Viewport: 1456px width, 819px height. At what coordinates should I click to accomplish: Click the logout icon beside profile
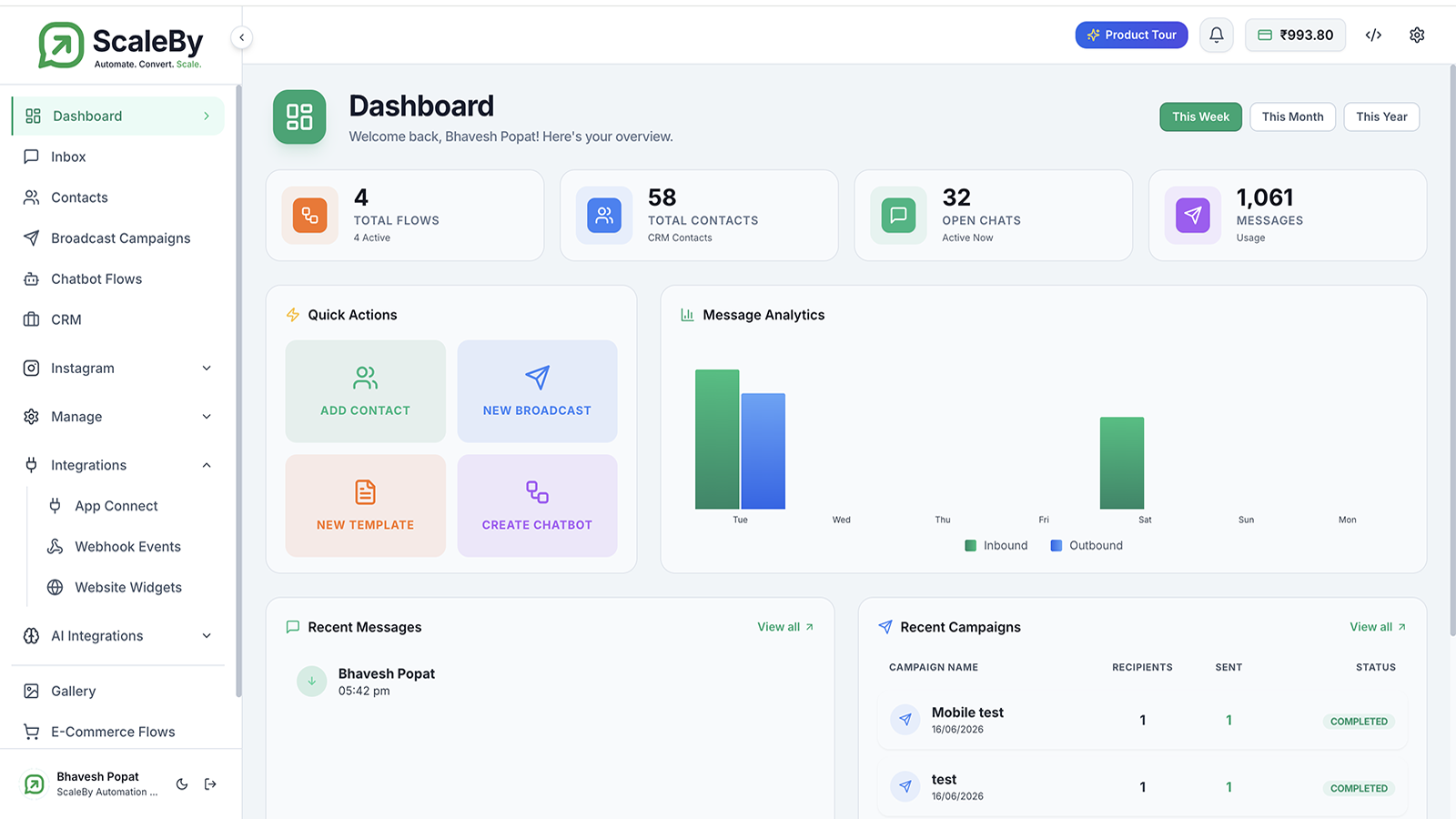click(210, 784)
